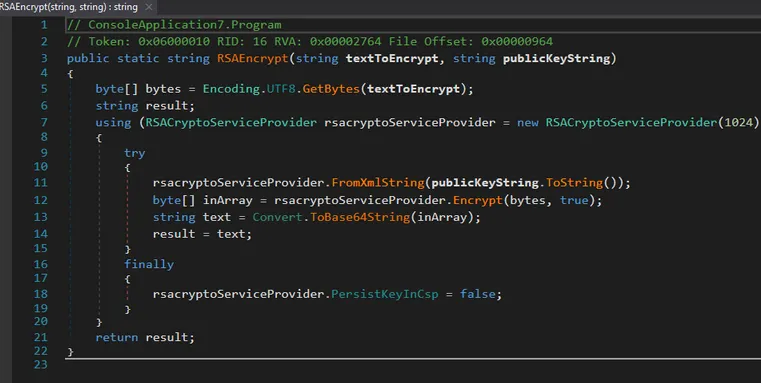Click the inArray variable declaration on line 12
The width and height of the screenshot is (761, 383).
(228, 200)
